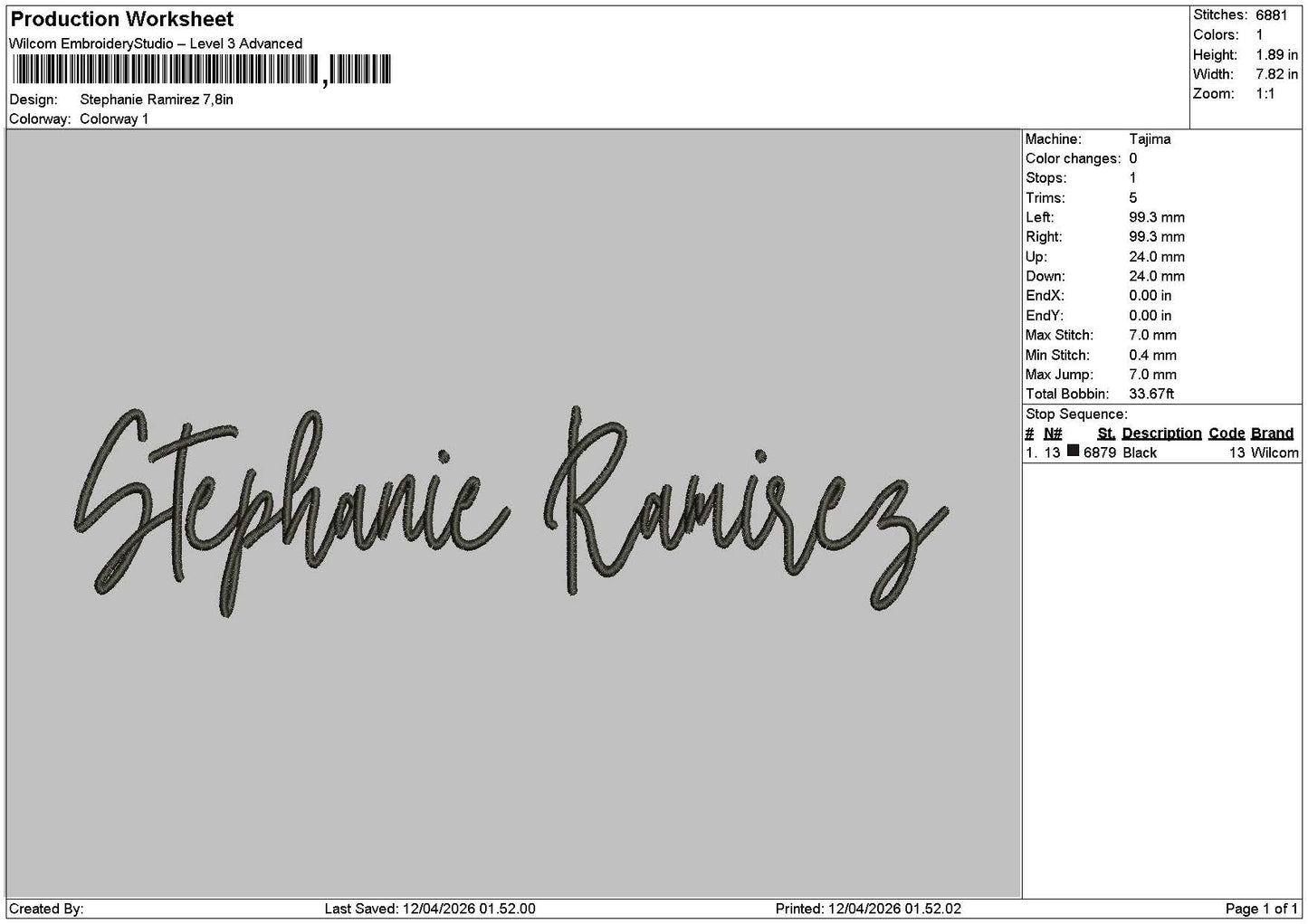Click the stitch count 6879 in stop row

(1100, 453)
